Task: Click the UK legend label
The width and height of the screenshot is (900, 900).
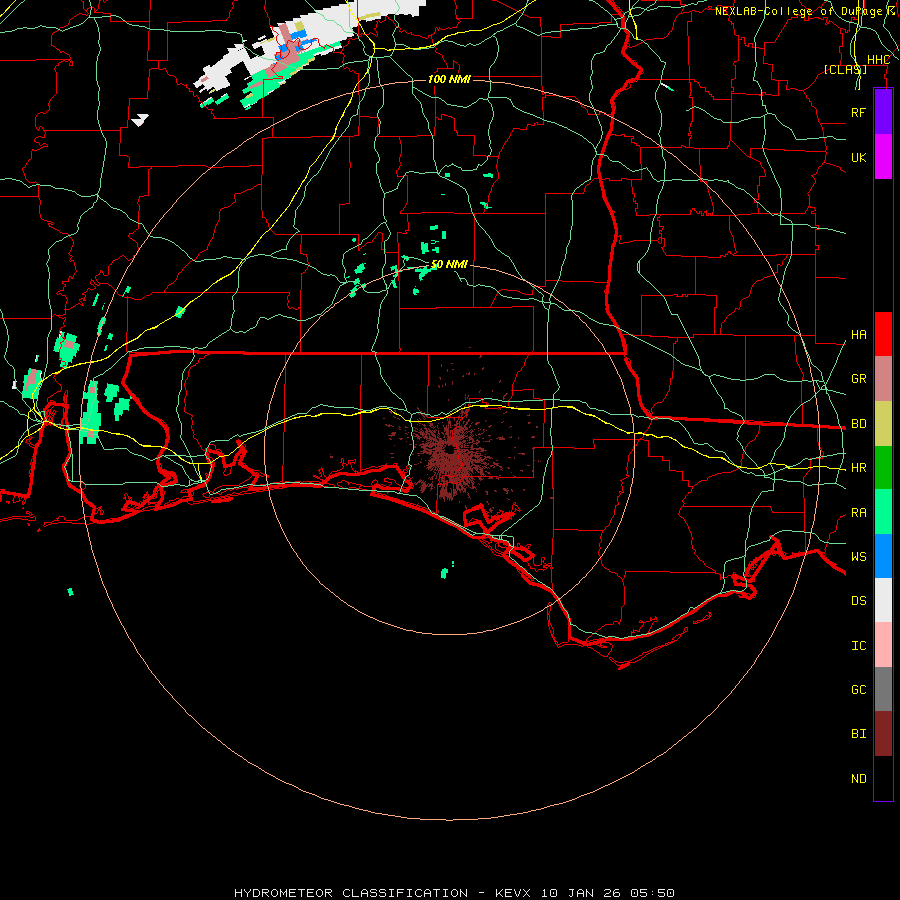Action: [858, 157]
